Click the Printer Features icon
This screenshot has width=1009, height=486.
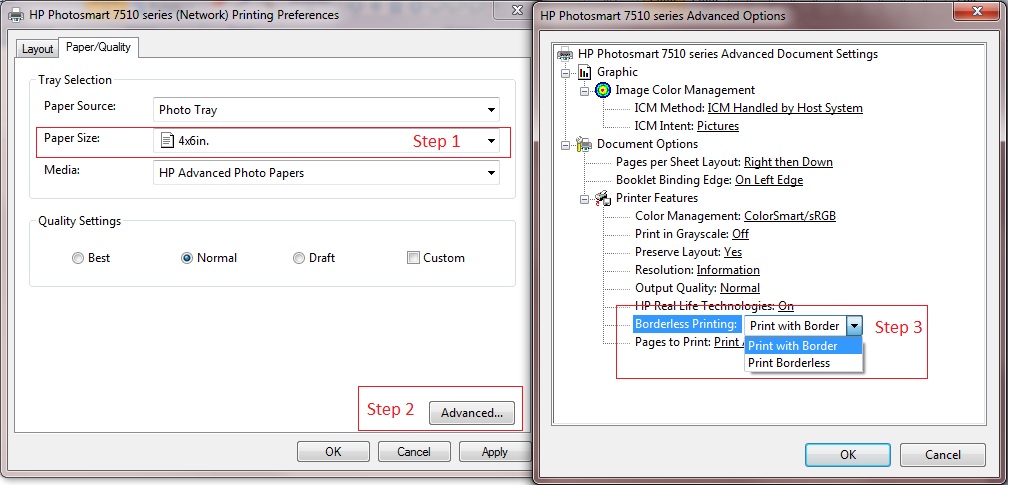[603, 198]
